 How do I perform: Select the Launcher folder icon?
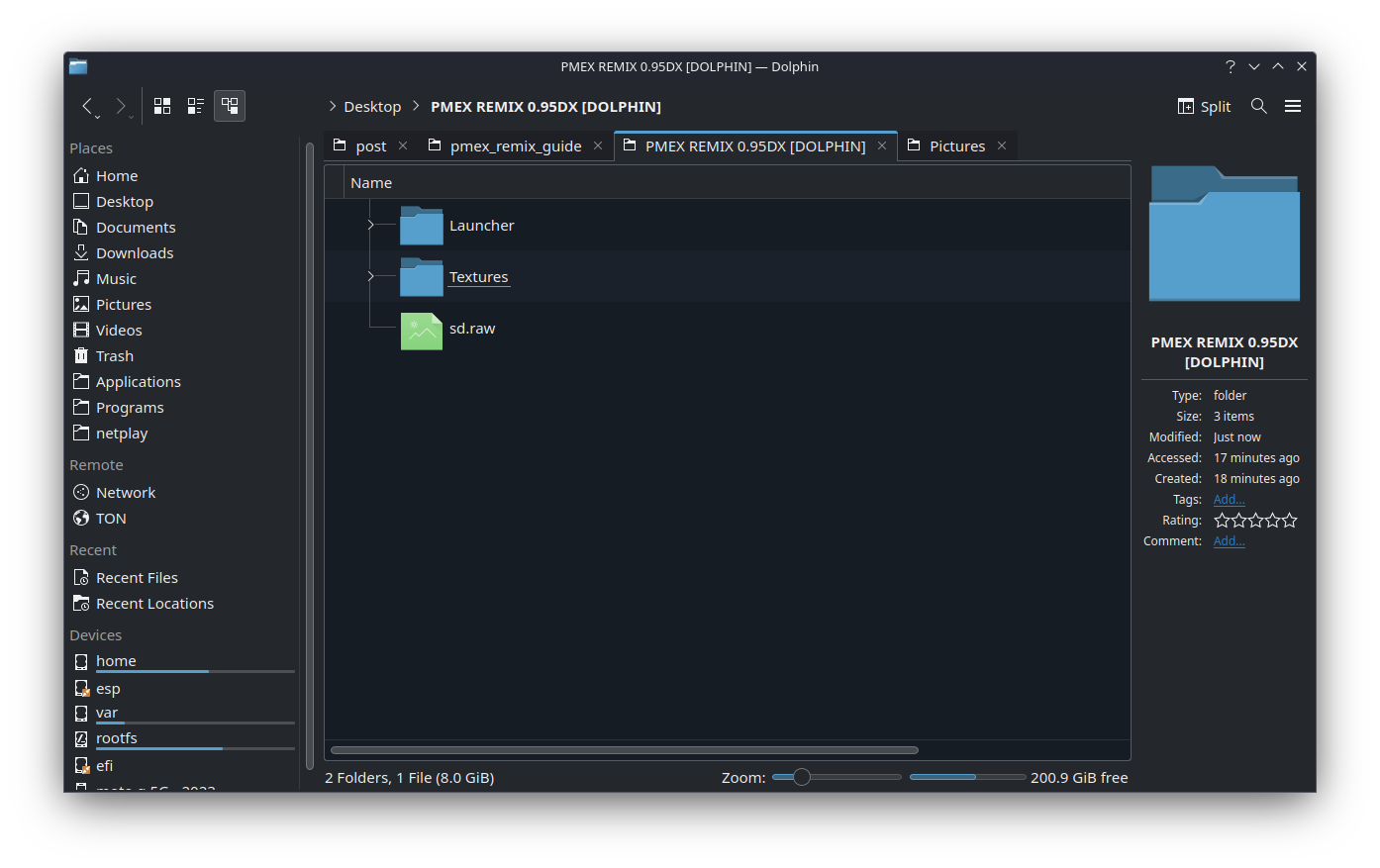(x=422, y=226)
